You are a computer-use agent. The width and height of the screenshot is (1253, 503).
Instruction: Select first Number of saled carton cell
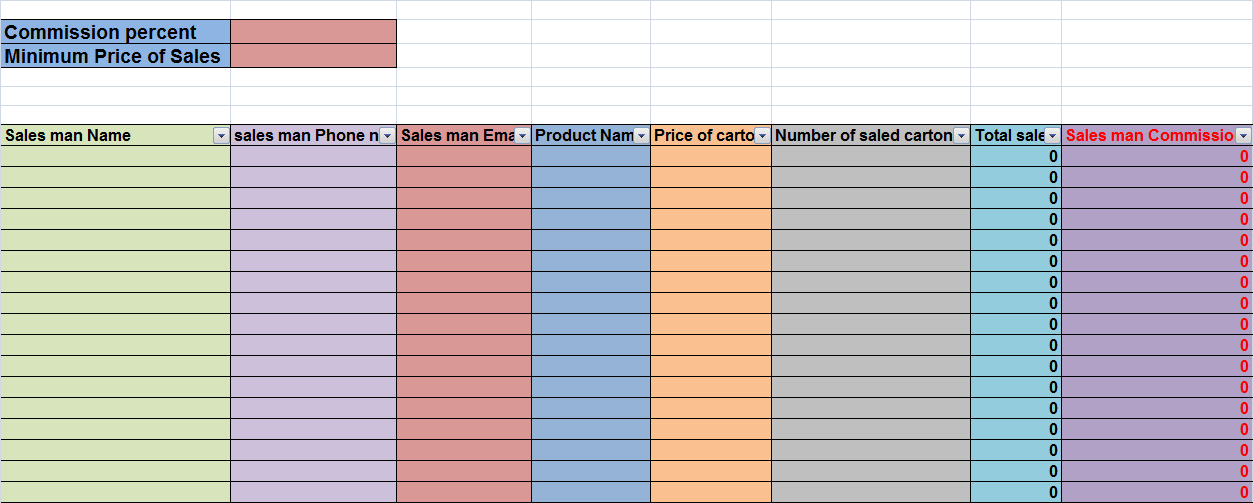(870, 157)
